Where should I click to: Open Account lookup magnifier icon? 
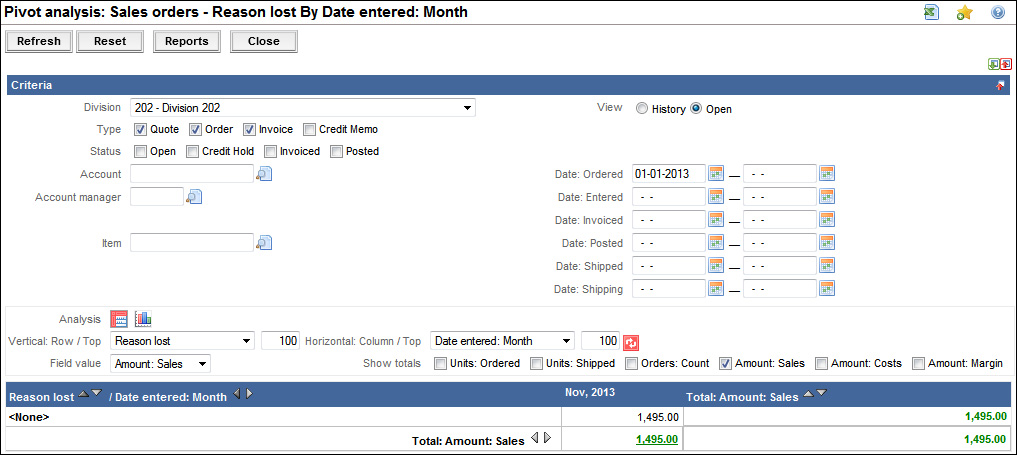pos(264,174)
